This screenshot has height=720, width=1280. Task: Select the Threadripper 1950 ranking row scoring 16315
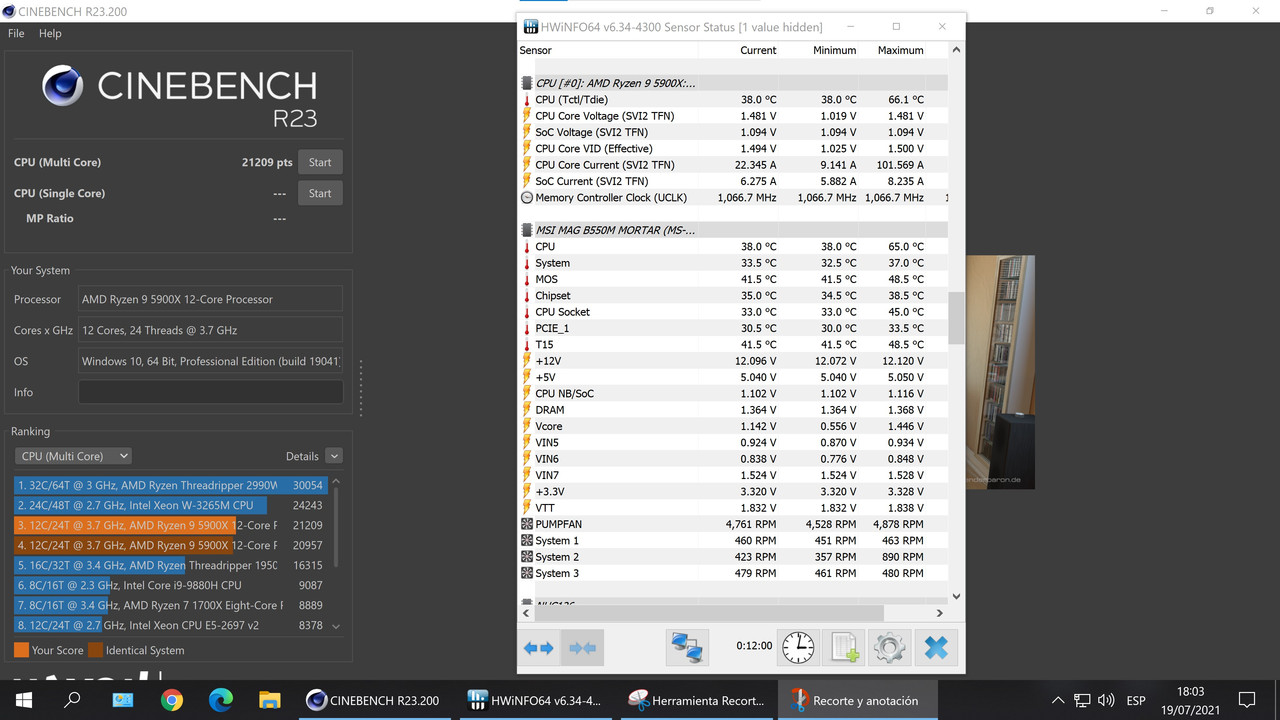170,565
